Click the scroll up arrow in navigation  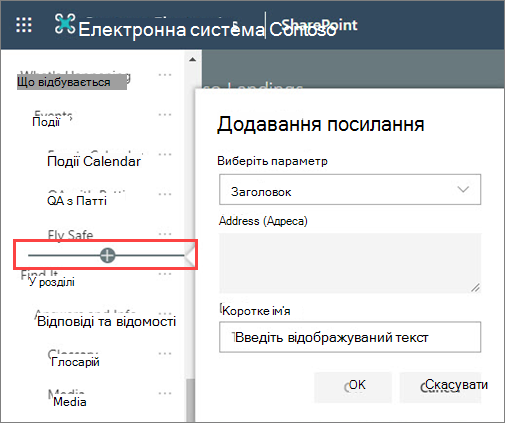click(x=192, y=60)
